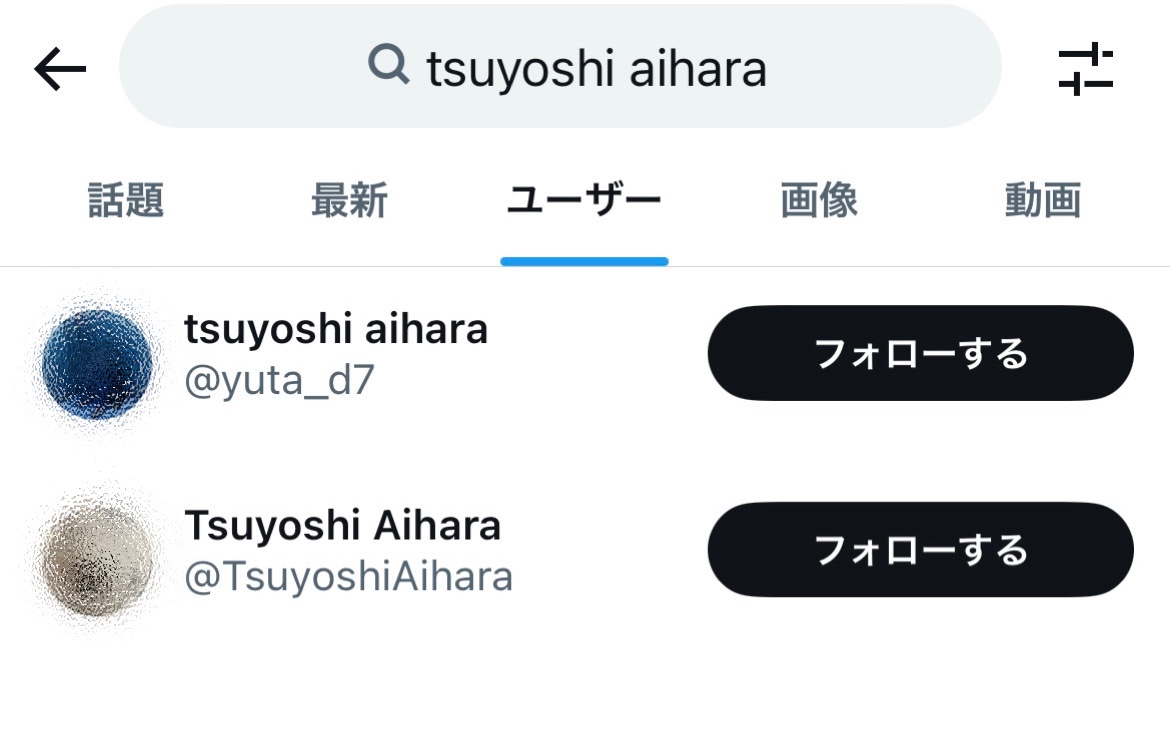
Task: Follow the @yuta_d7 account
Action: tap(921, 353)
